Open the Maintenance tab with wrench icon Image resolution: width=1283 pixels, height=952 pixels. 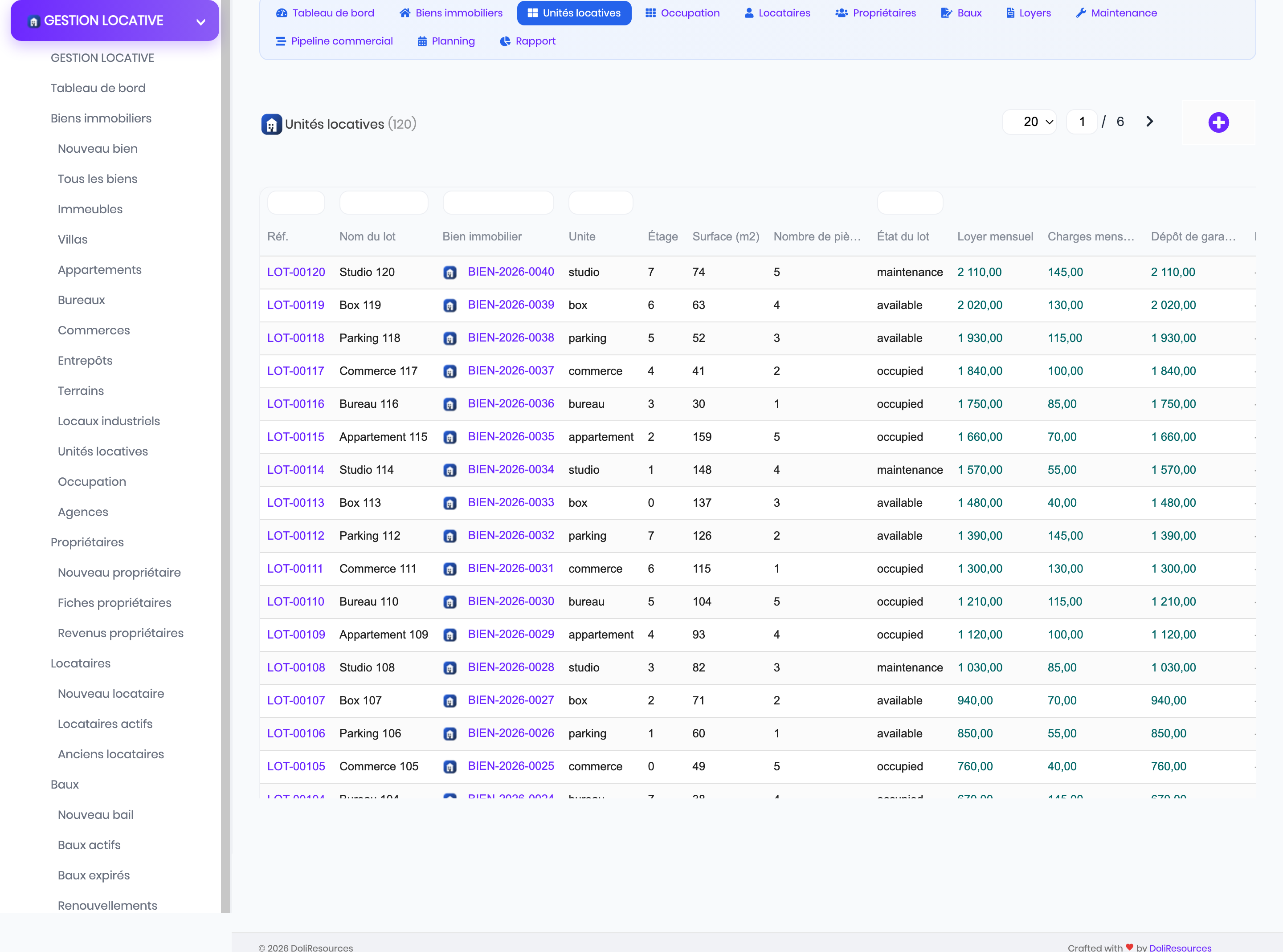coord(1116,12)
